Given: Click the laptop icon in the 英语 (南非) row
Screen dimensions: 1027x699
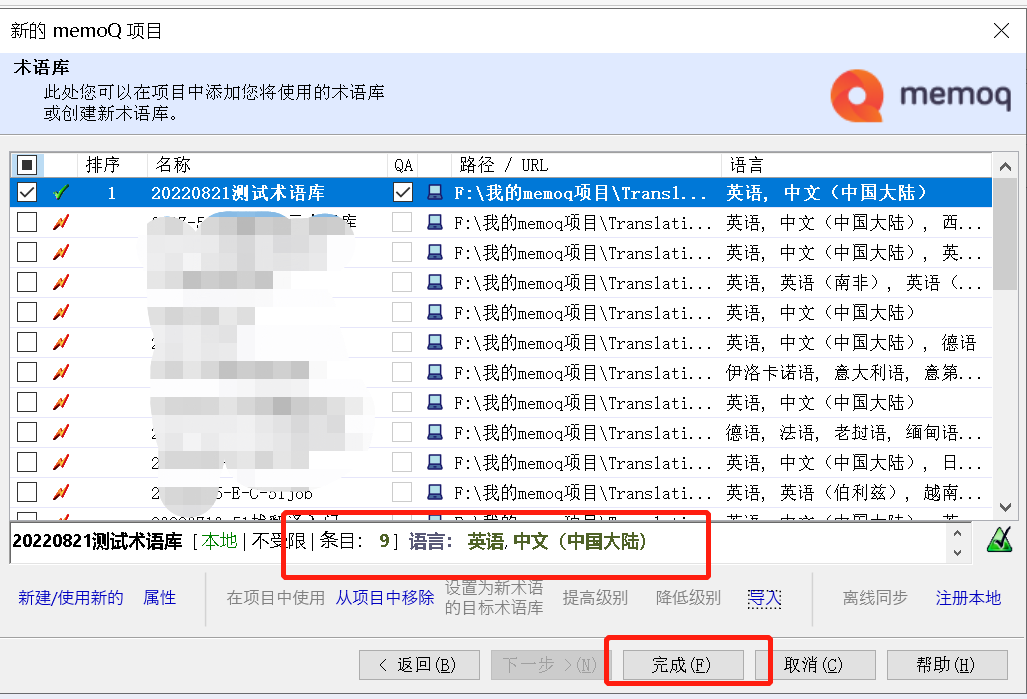Looking at the screenshot, I should [434, 282].
